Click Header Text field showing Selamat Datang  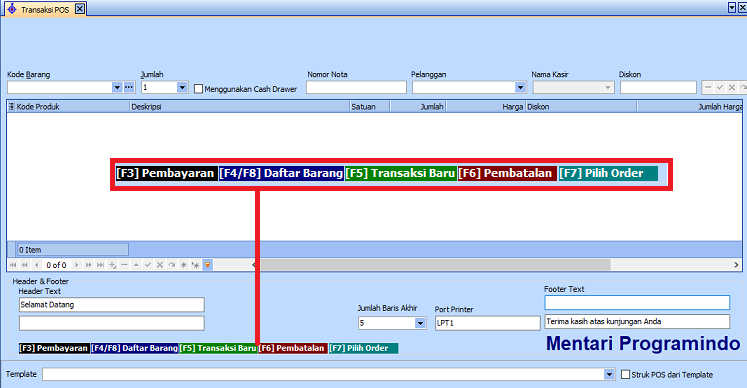pos(111,305)
